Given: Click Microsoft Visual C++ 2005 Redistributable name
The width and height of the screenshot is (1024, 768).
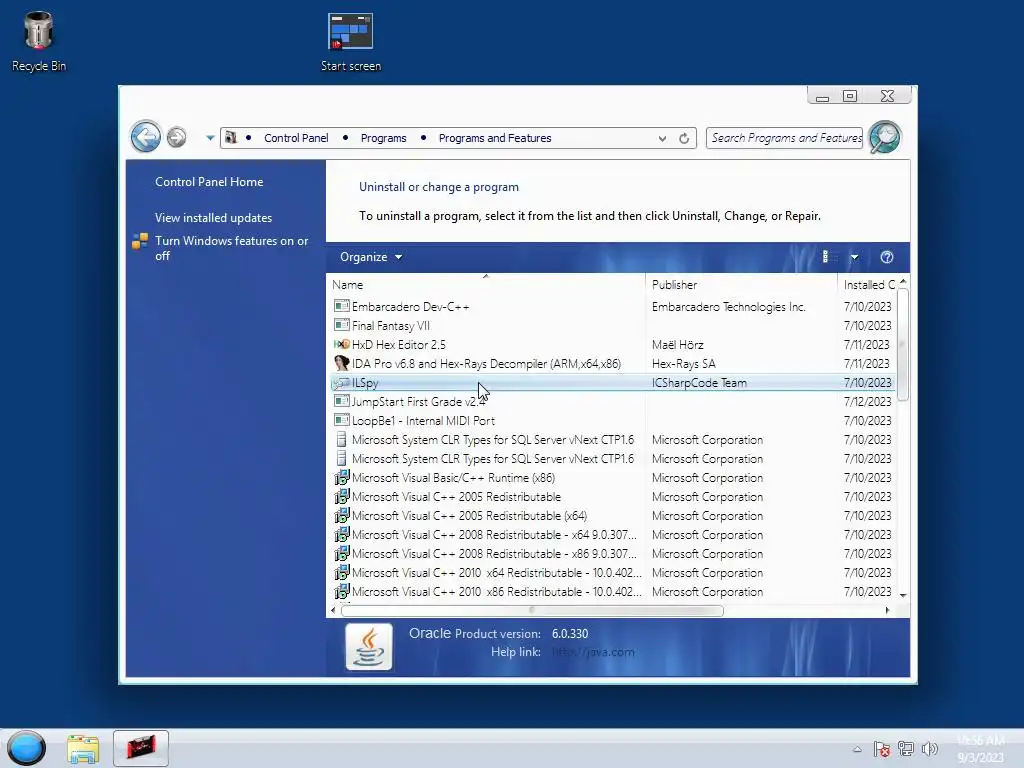Looking at the screenshot, I should (x=456, y=496).
